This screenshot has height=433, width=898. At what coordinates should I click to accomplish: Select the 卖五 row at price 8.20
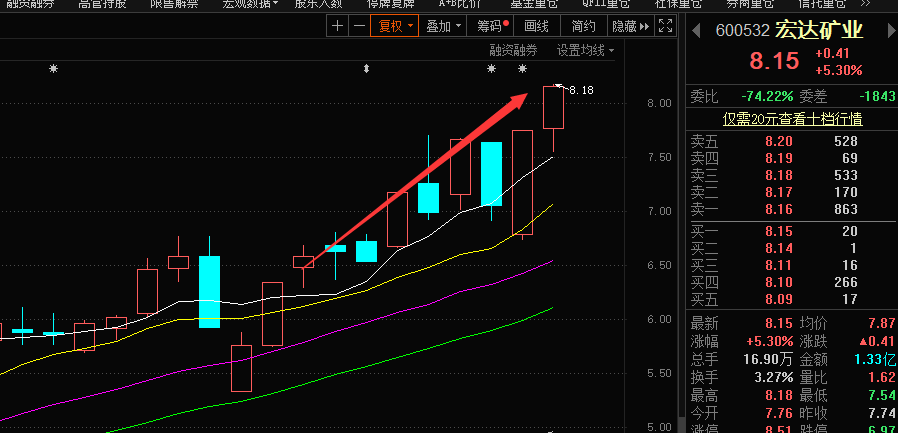(x=793, y=141)
